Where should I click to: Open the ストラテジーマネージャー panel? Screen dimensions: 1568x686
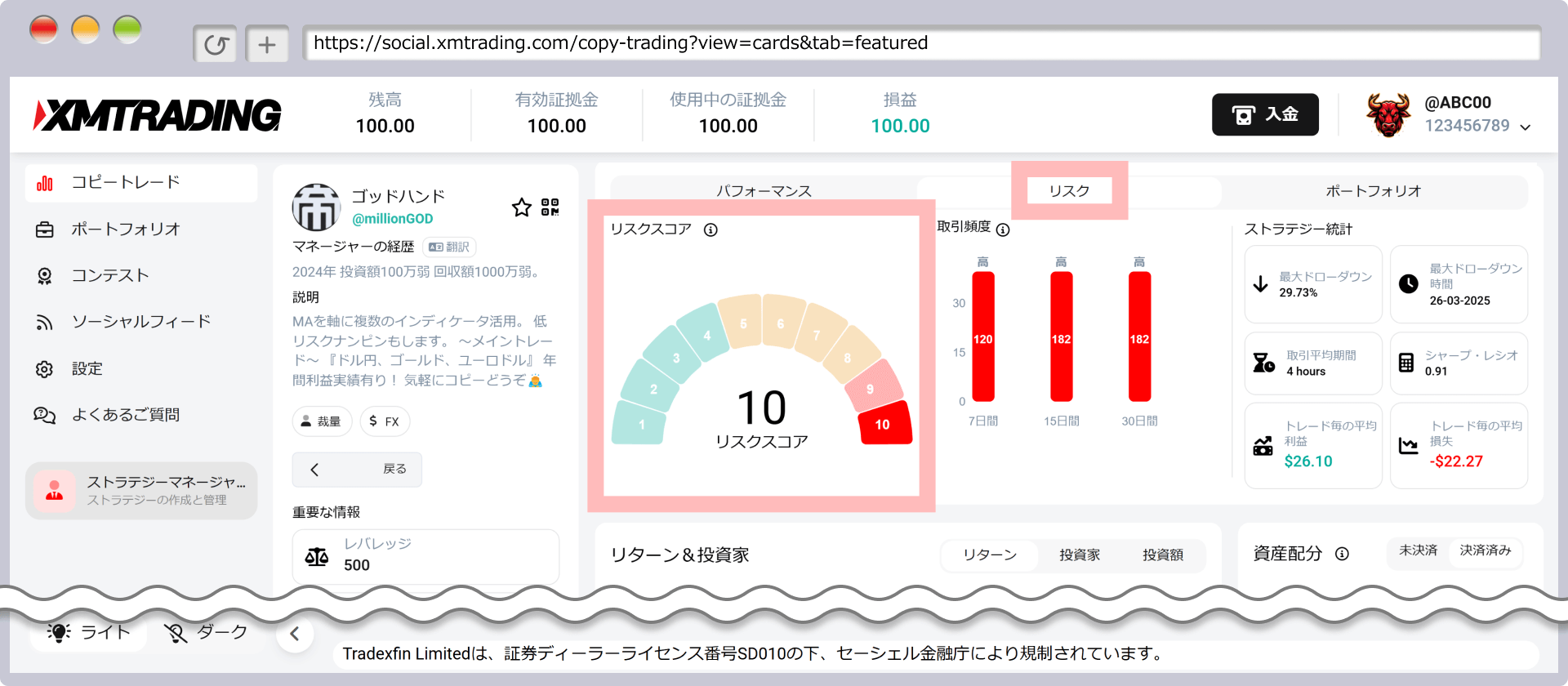click(141, 490)
